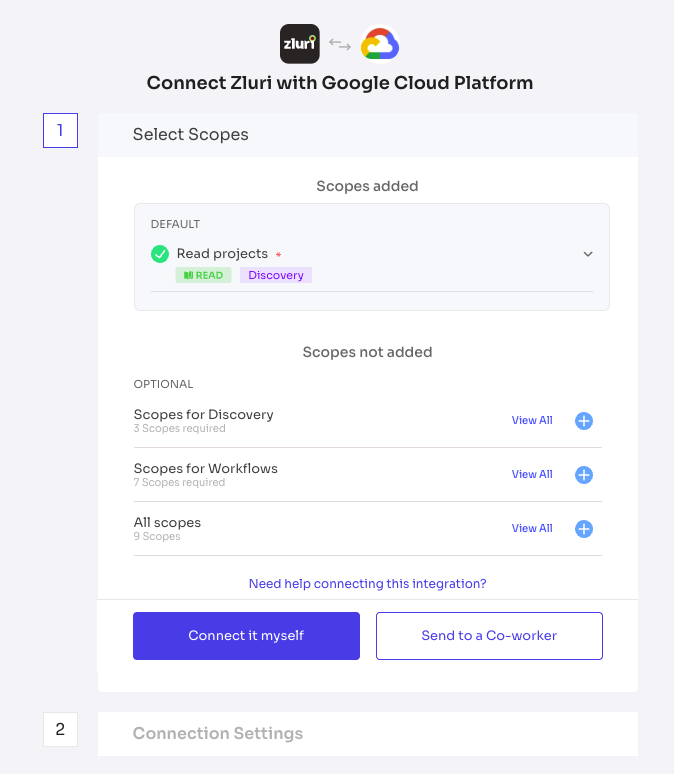Click the green READ badge
Screen dimensions: 674x774
pyautogui.click(x=203, y=275)
